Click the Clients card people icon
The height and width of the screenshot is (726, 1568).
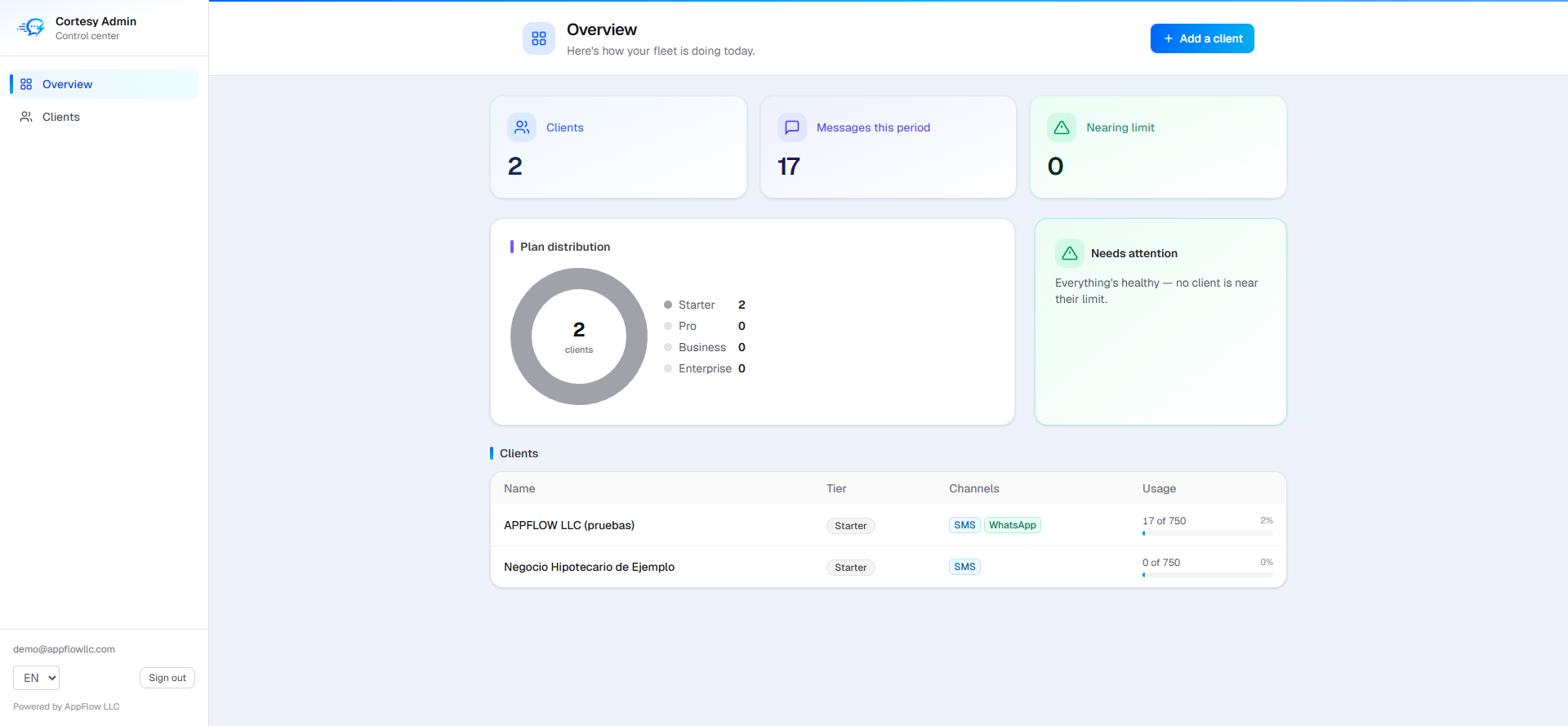coord(522,127)
